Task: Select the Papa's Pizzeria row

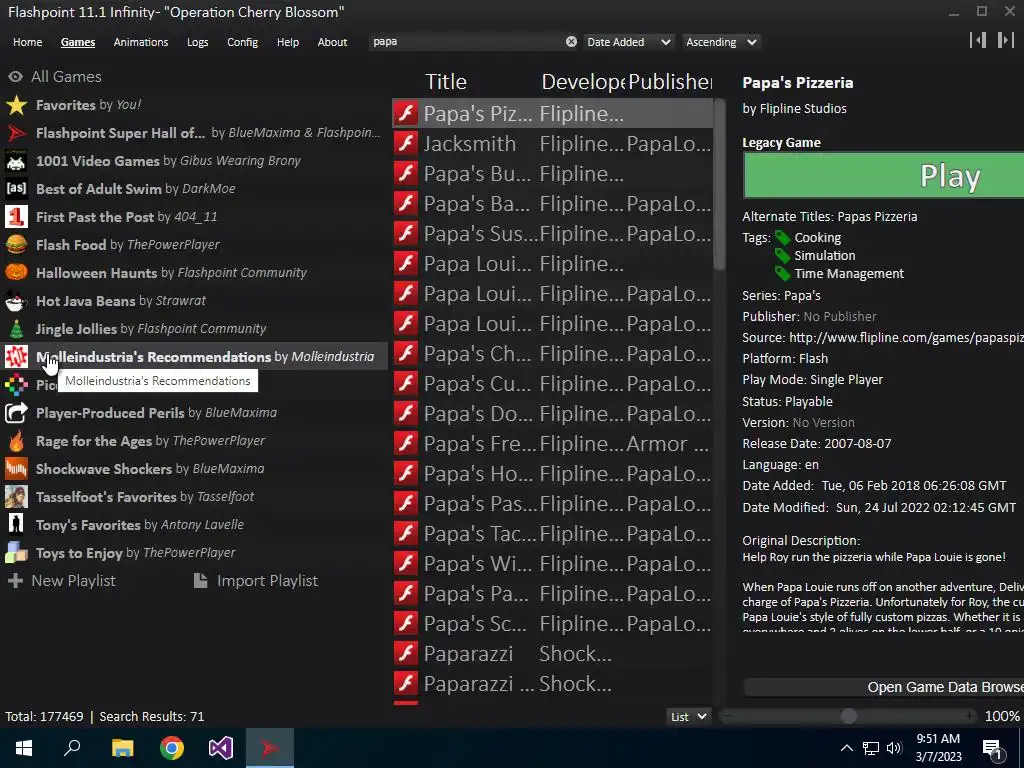Action: pyautogui.click(x=552, y=114)
